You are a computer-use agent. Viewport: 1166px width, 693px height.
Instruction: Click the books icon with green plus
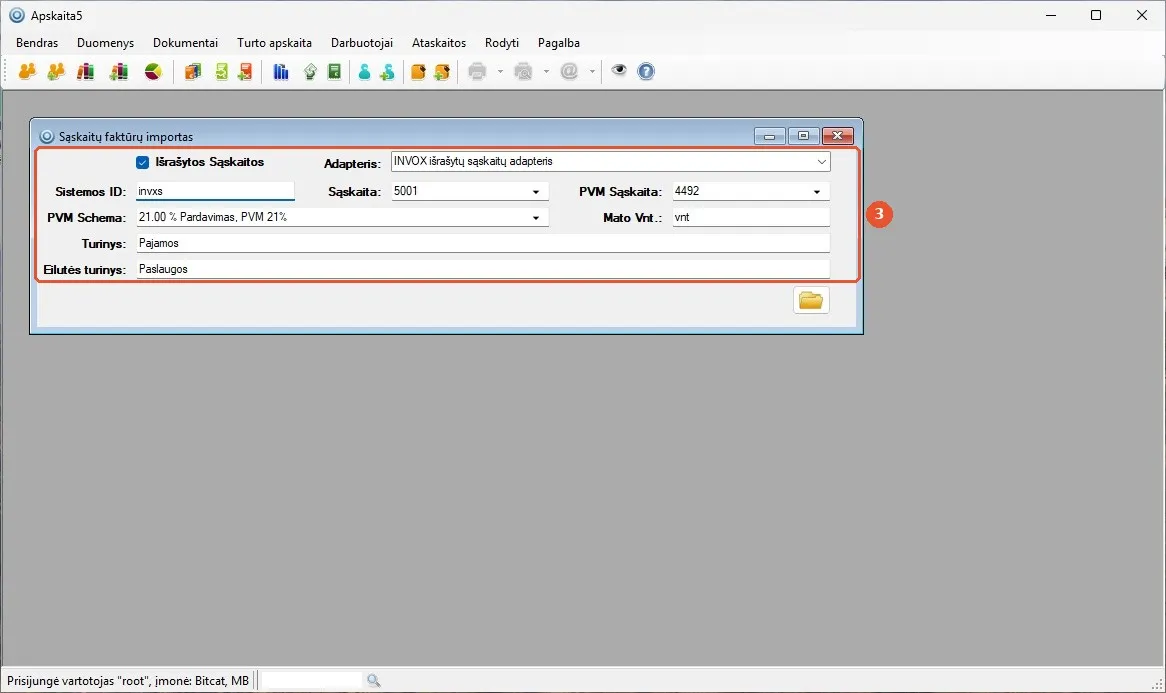pyautogui.click(x=119, y=71)
